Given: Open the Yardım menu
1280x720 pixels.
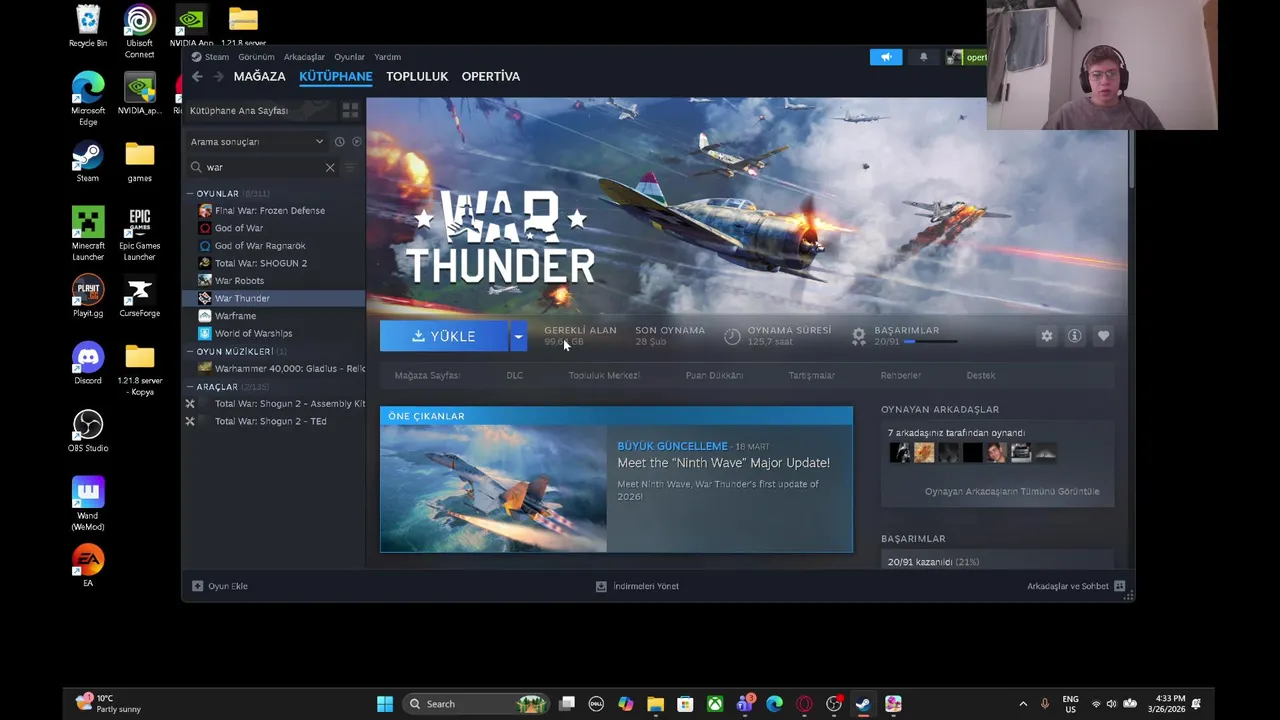Looking at the screenshot, I should point(387,57).
